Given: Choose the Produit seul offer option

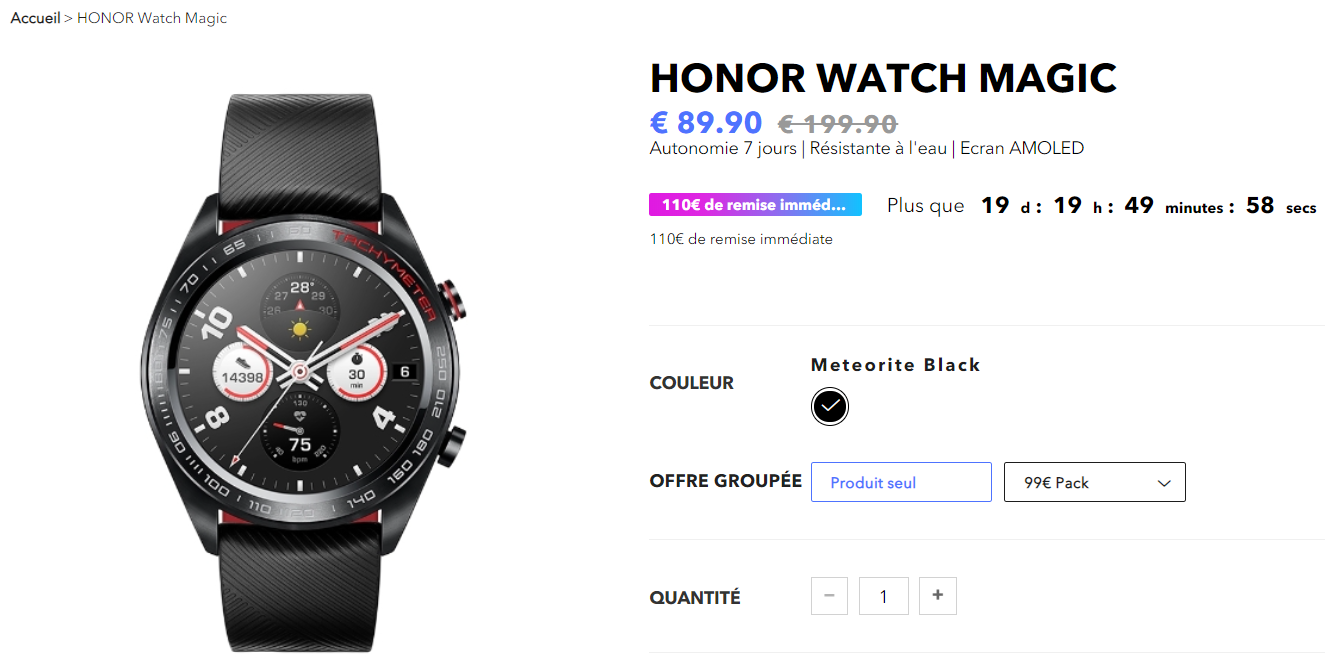Looking at the screenshot, I should [x=901, y=482].
